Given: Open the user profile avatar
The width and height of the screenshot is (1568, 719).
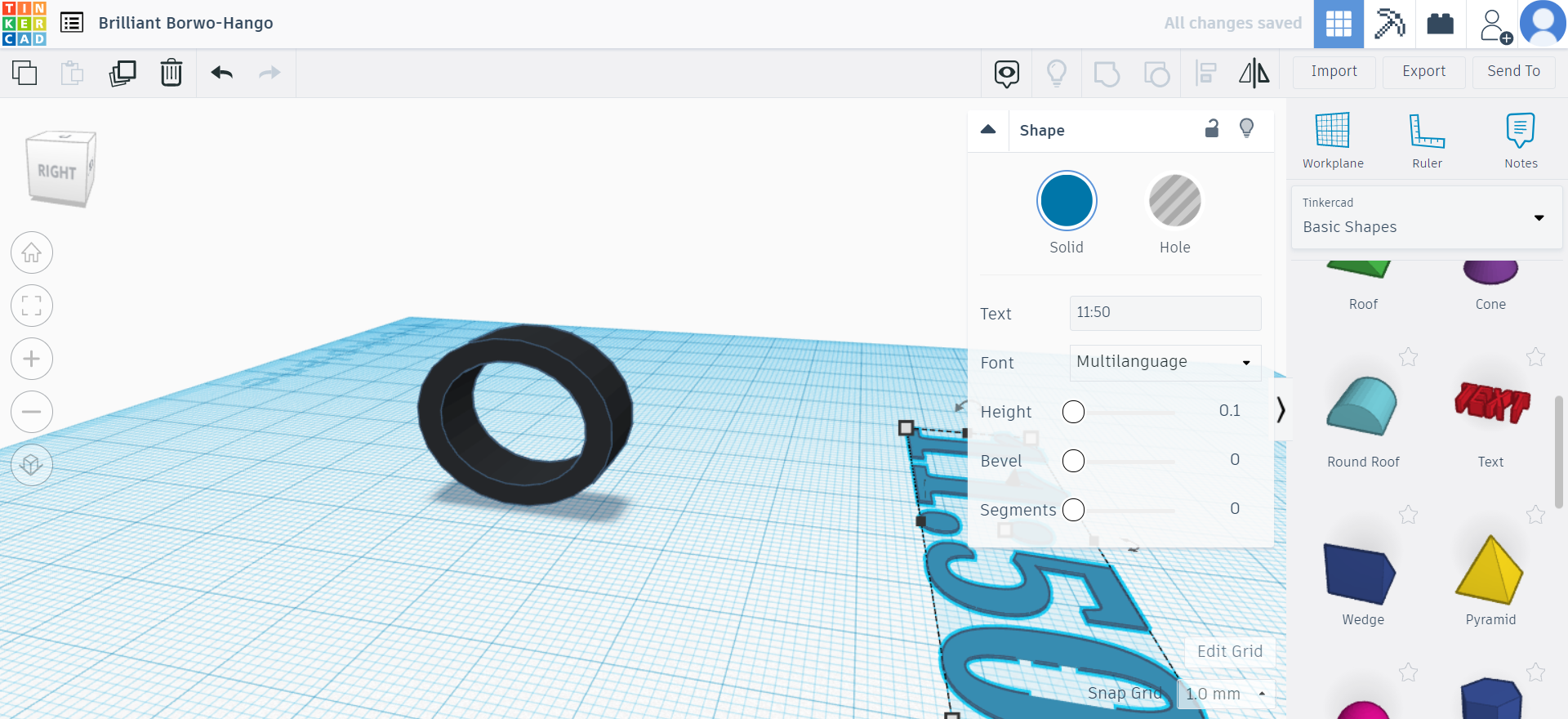Looking at the screenshot, I should coord(1543,24).
